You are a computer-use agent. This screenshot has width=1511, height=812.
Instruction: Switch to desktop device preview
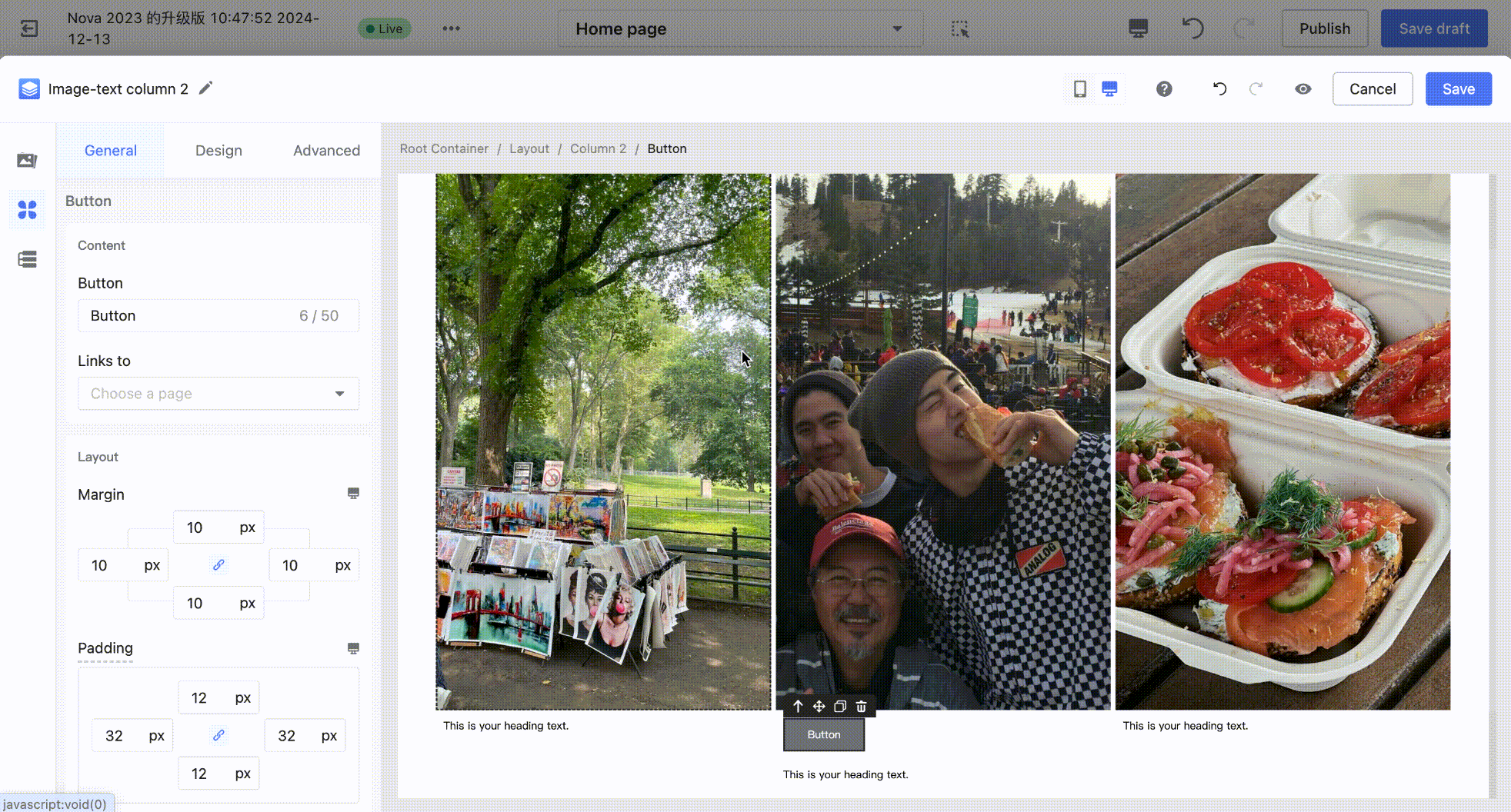1109,89
